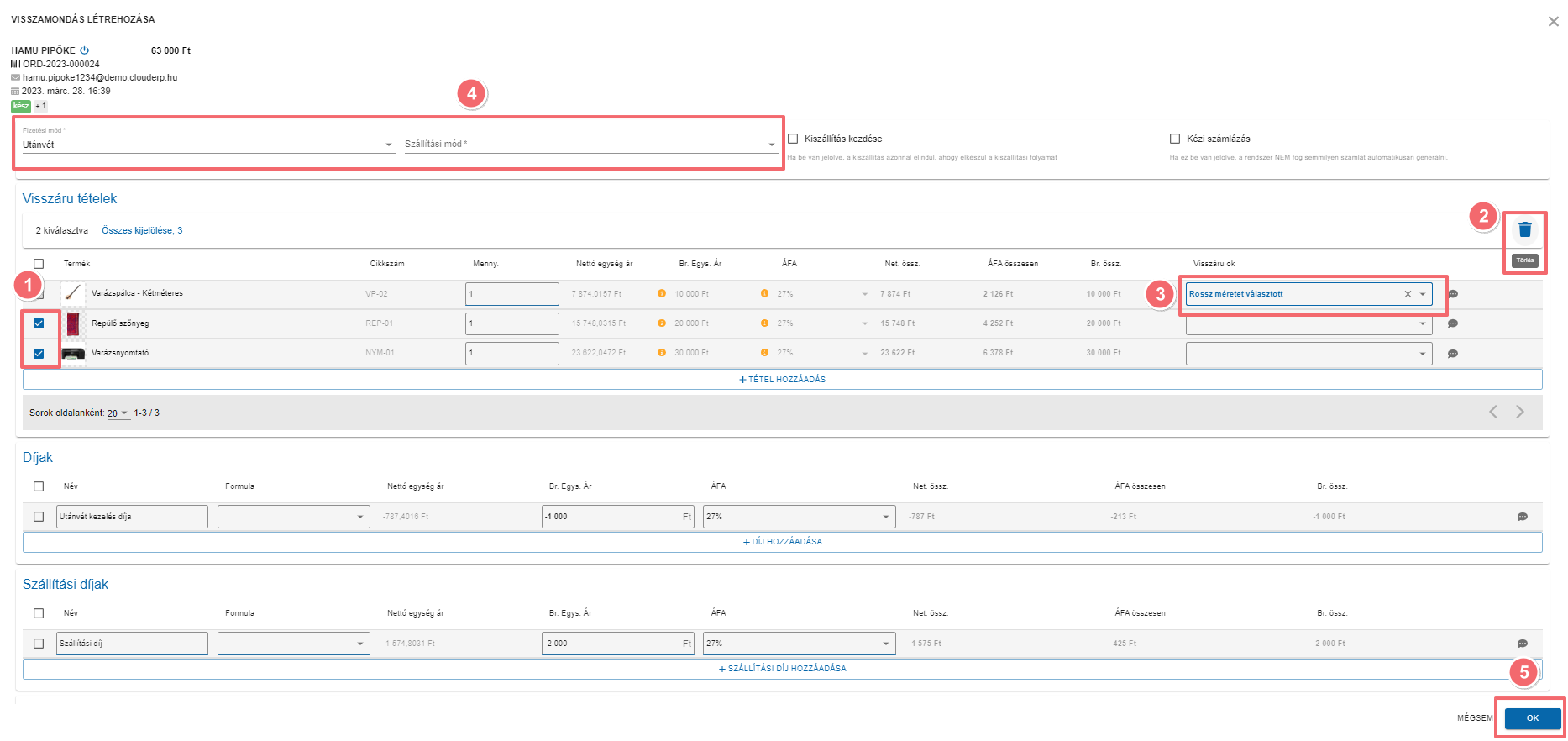Enable Kézi számlázás checkbox
The height and width of the screenshot is (741, 1568).
tap(1175, 139)
